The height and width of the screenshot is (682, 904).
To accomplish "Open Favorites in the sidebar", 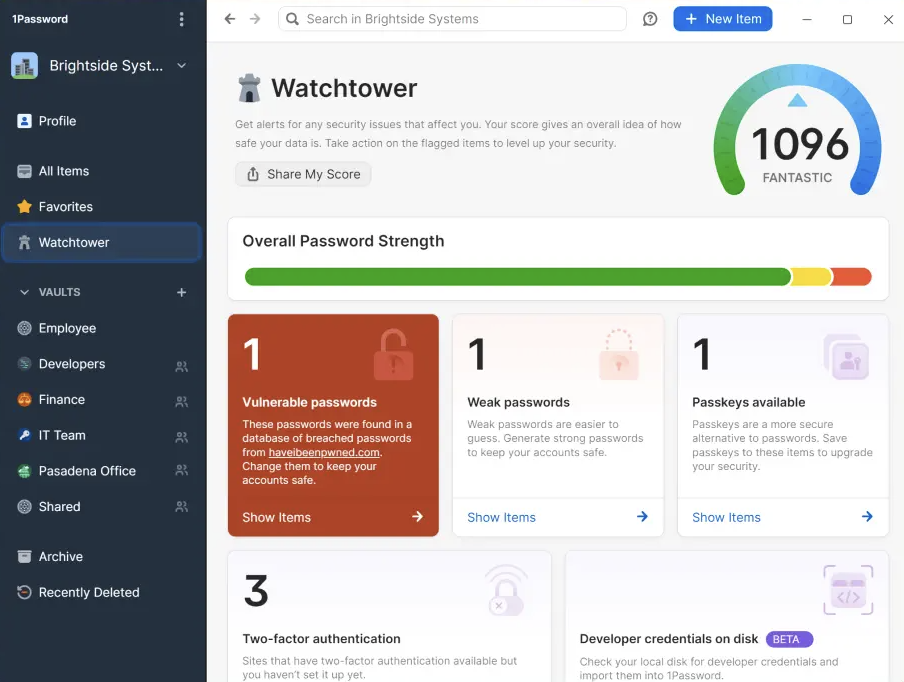I will [x=102, y=206].
